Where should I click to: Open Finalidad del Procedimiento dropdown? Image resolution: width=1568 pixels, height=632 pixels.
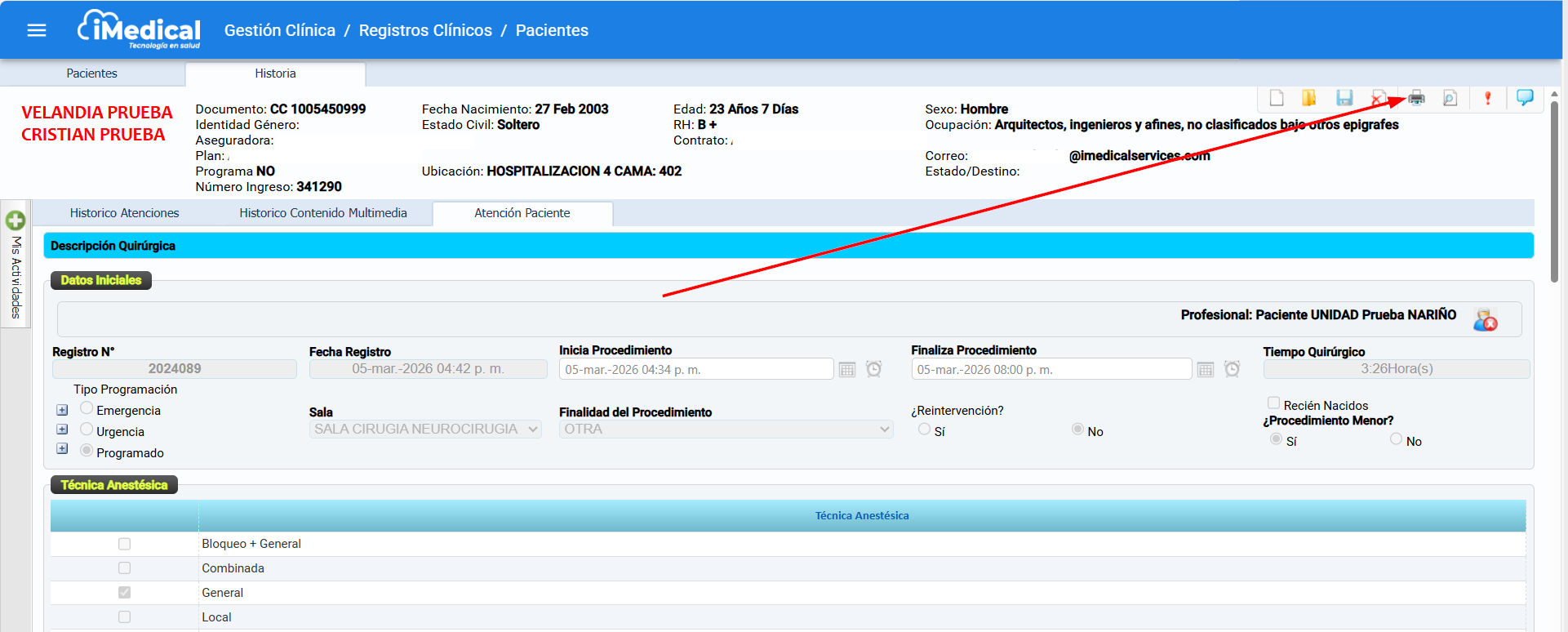[726, 429]
